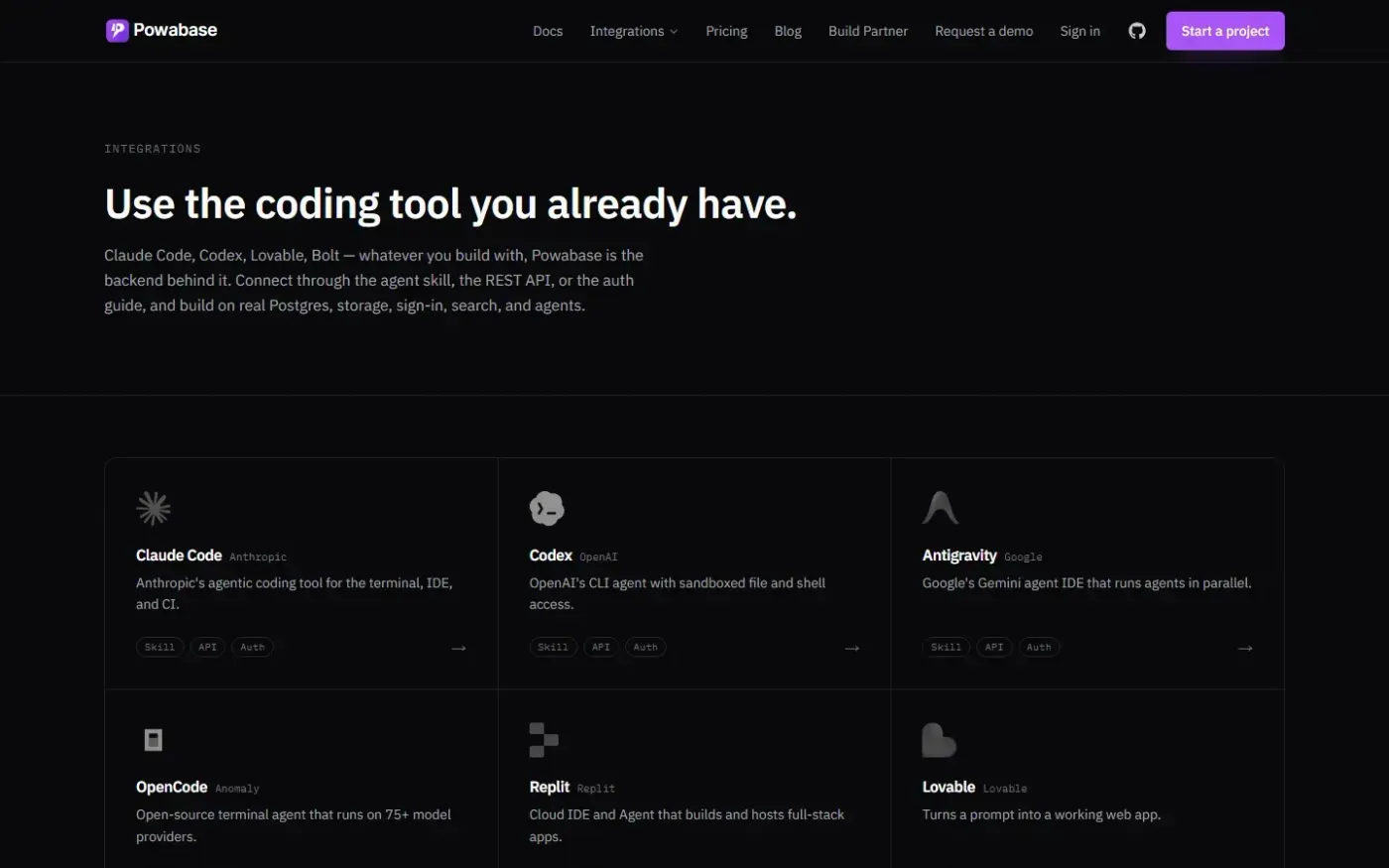Click Skill tag on Claude Code card
1389x868 pixels.
click(x=160, y=647)
